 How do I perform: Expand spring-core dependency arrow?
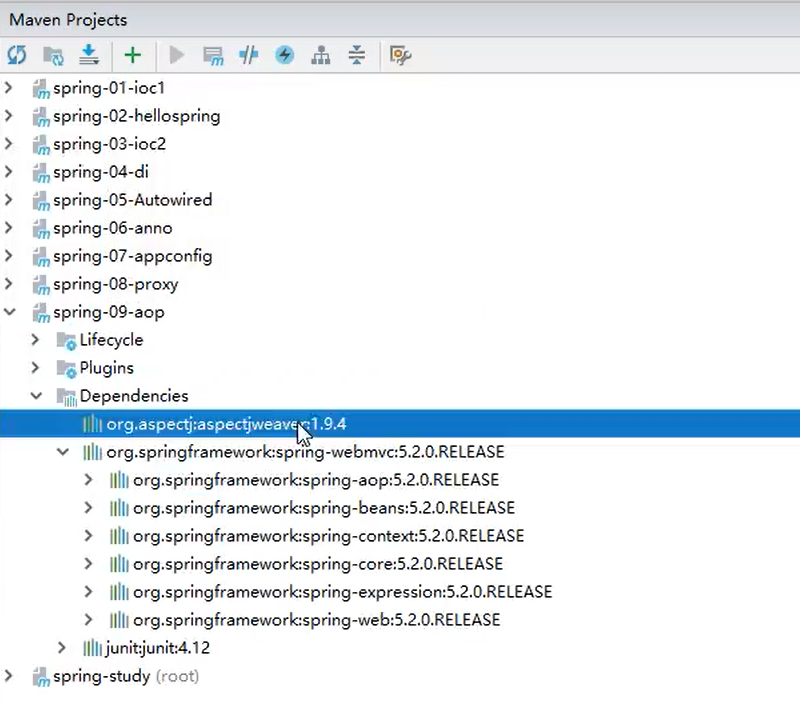(x=88, y=564)
